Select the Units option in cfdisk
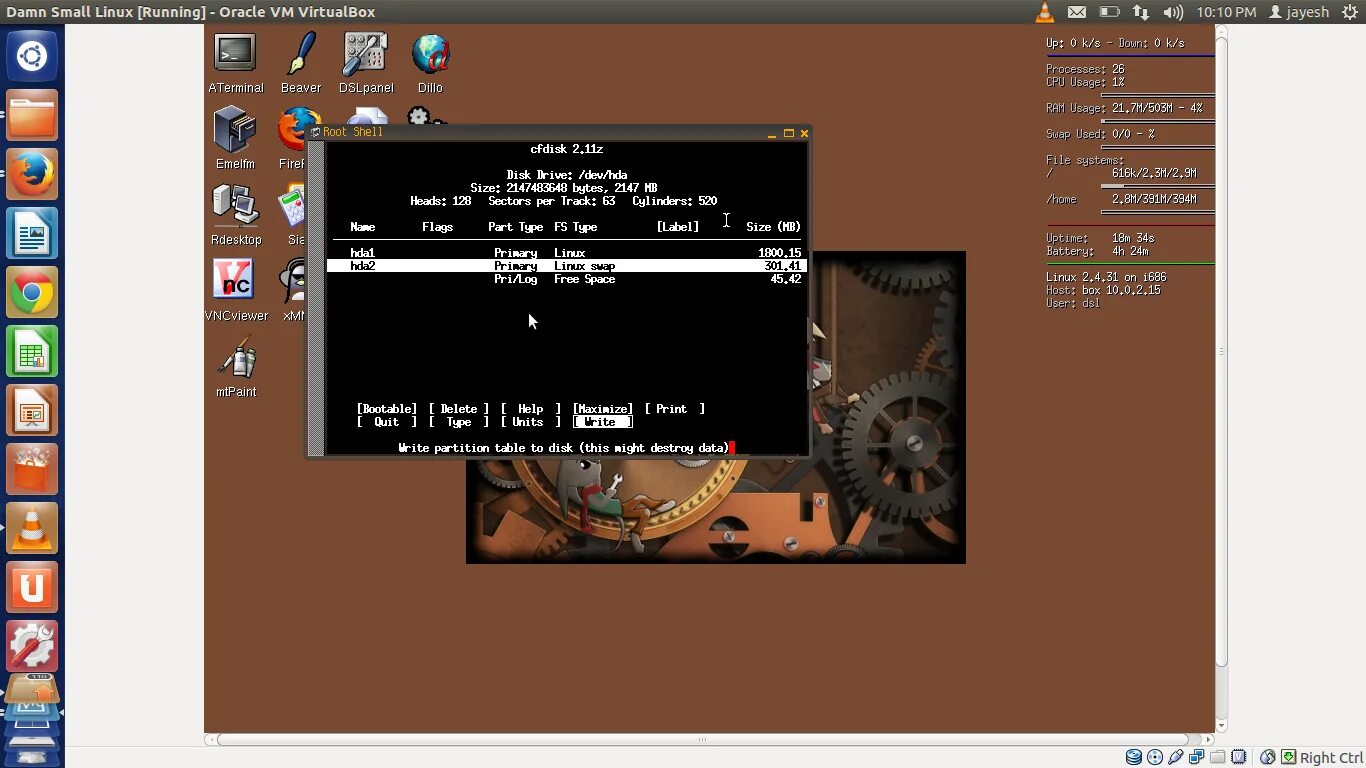1366x768 pixels. pos(531,422)
